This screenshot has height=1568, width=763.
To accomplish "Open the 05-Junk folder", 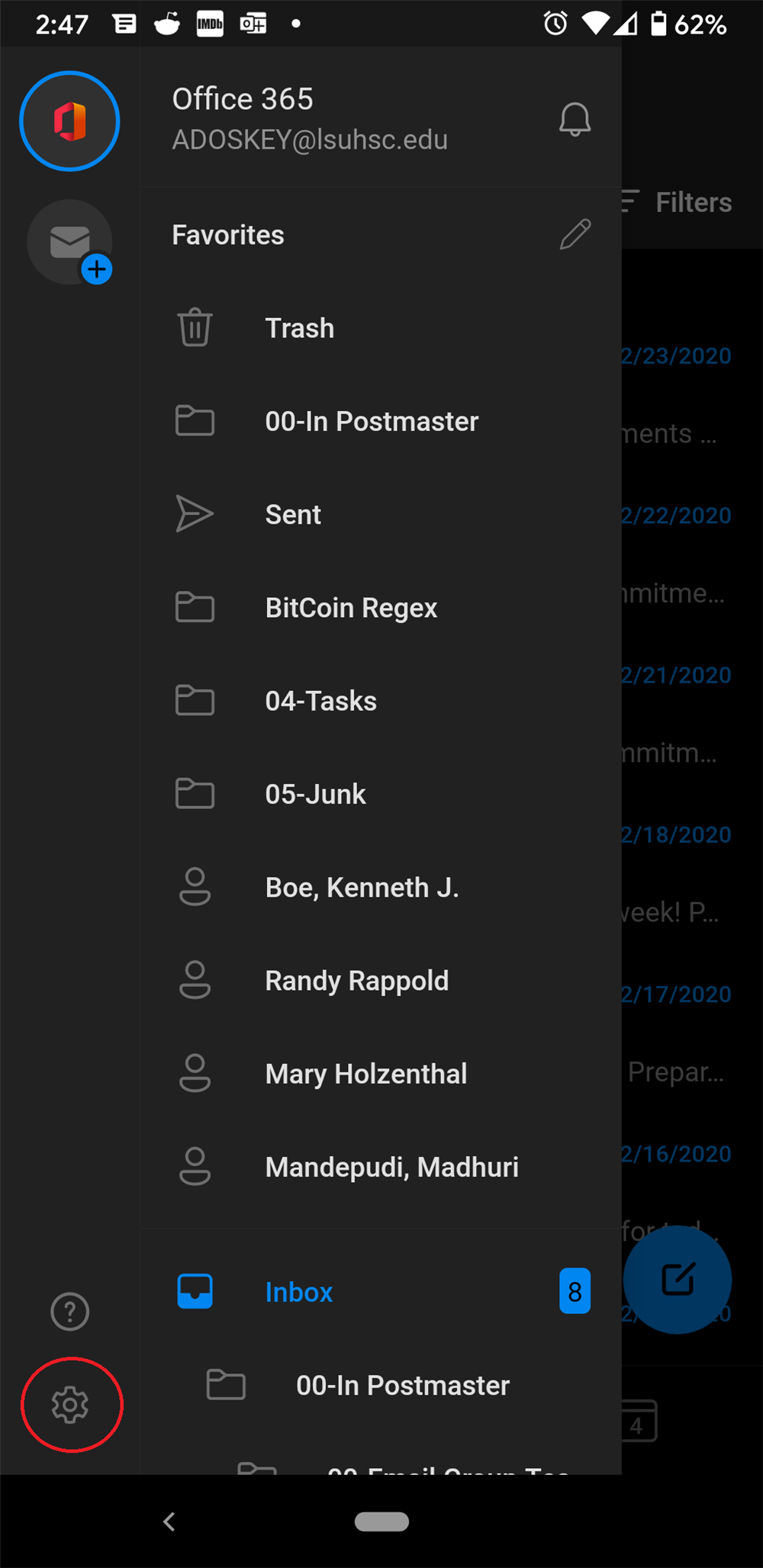I will click(315, 794).
